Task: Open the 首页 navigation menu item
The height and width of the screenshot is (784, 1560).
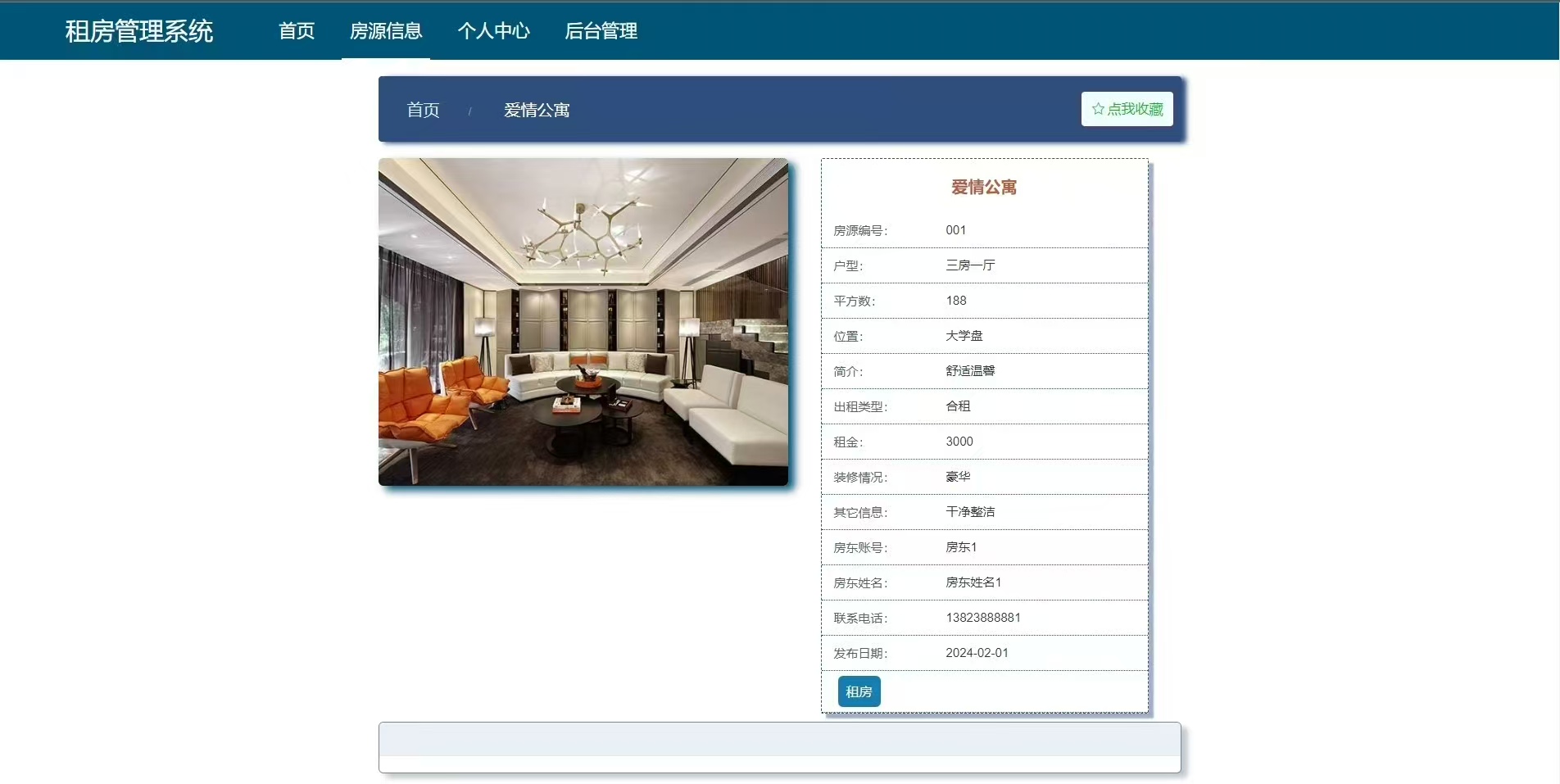Action: (x=297, y=31)
